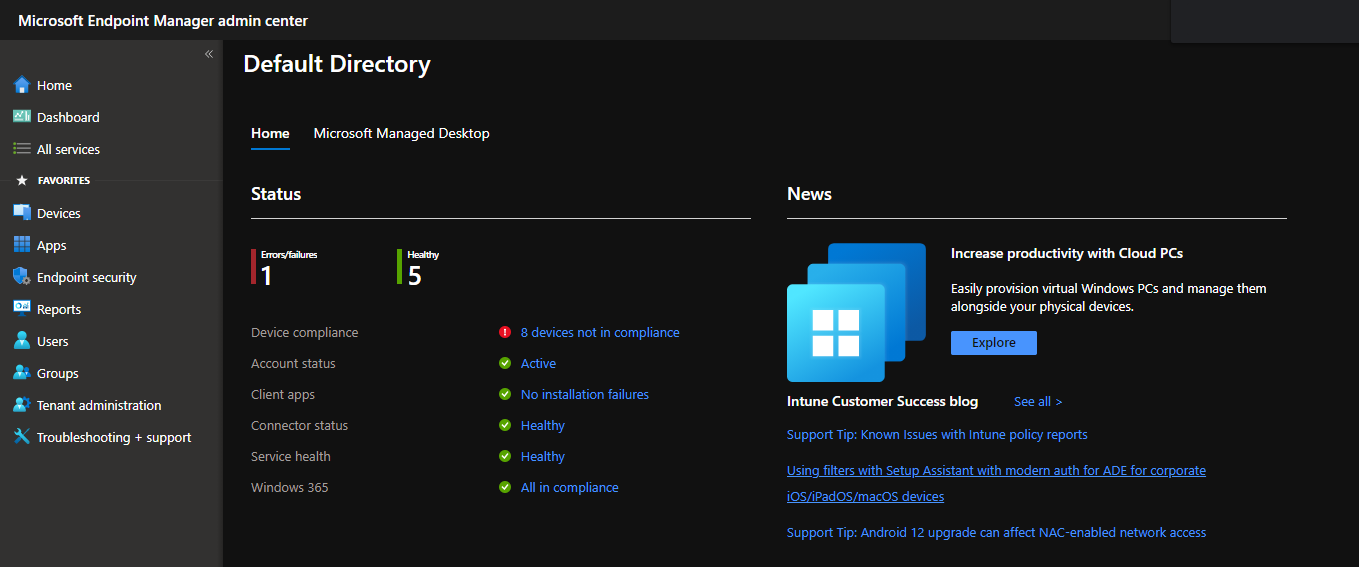Open Using filters with Setup Assistant article
1359x567 pixels.
click(996, 483)
